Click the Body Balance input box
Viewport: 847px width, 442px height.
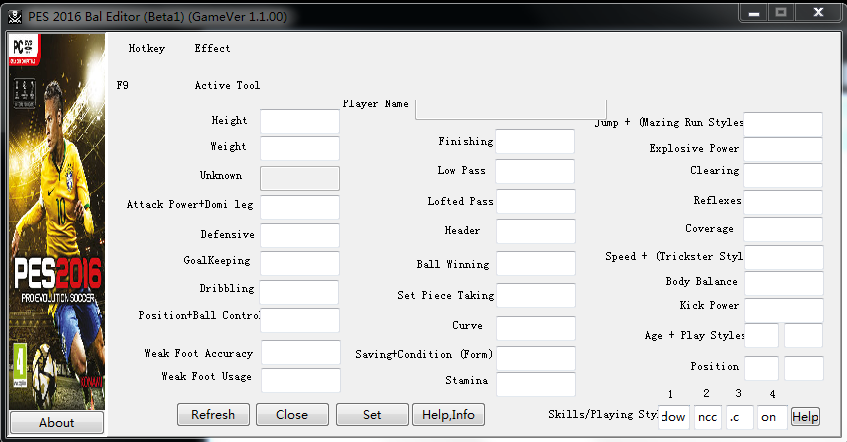[784, 284]
